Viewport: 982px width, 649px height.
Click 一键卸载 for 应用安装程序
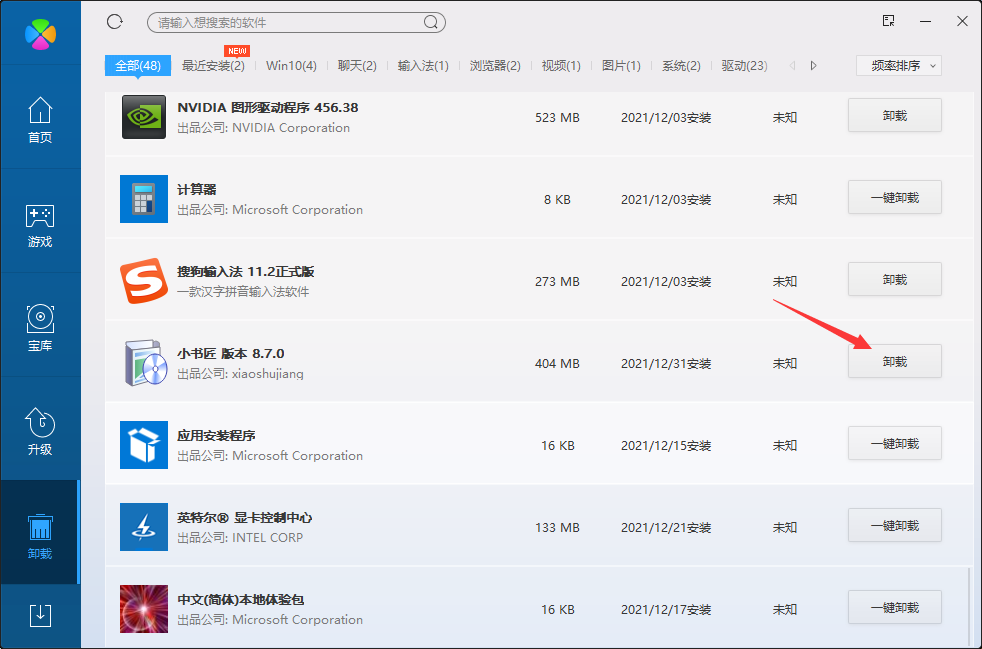(x=895, y=444)
